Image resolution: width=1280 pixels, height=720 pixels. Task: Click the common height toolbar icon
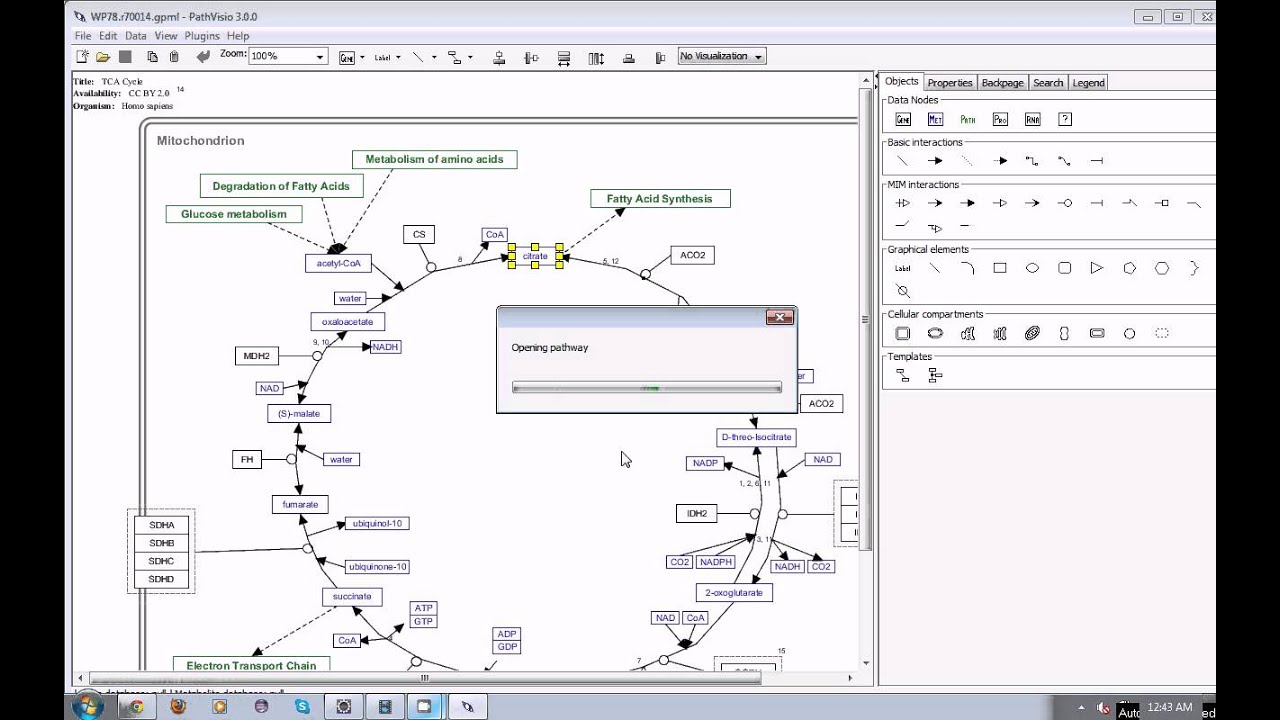[x=596, y=58]
